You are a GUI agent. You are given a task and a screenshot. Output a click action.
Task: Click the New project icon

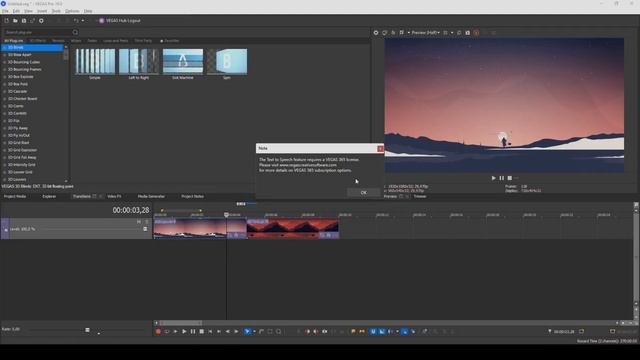(x=7, y=20)
